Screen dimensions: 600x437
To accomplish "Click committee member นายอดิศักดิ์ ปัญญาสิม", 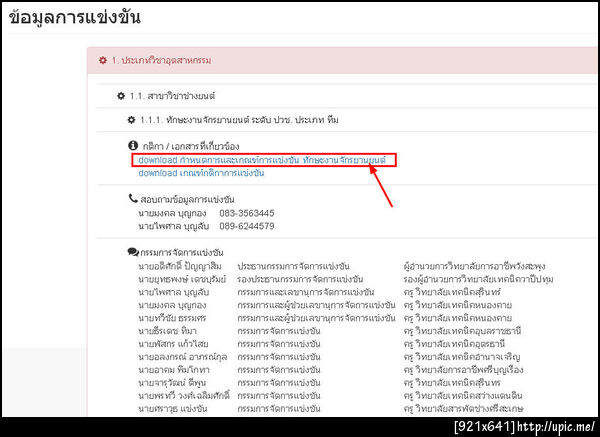I will pyautogui.click(x=180, y=266).
